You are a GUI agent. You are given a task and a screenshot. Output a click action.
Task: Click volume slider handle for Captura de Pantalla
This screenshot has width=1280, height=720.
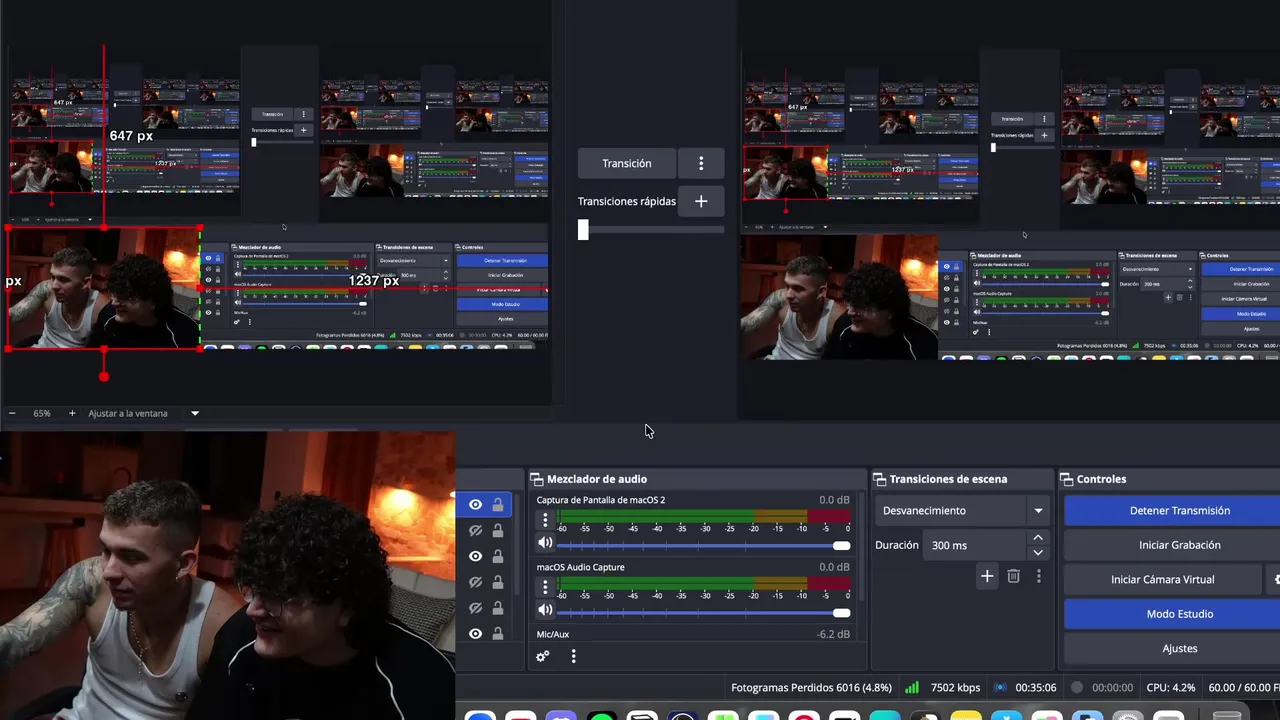point(841,545)
